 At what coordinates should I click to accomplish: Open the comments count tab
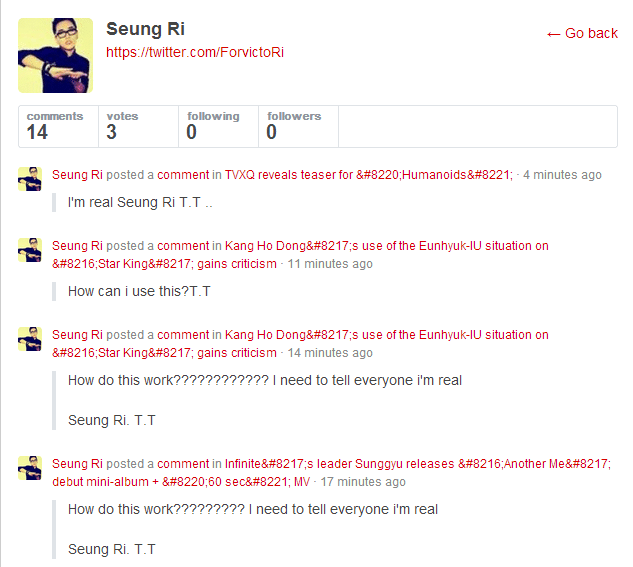click(x=58, y=126)
